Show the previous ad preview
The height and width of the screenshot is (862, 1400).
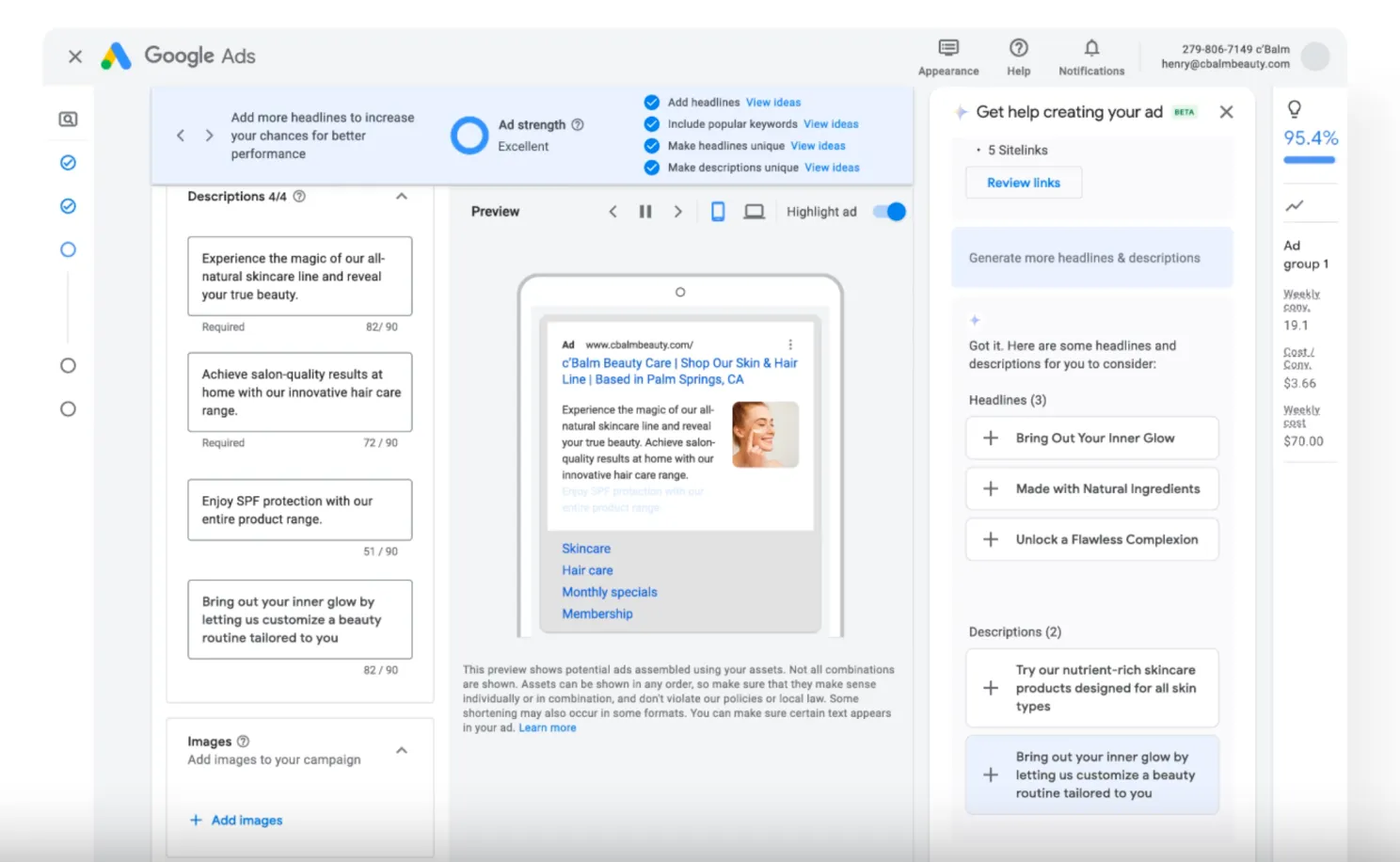(x=612, y=212)
